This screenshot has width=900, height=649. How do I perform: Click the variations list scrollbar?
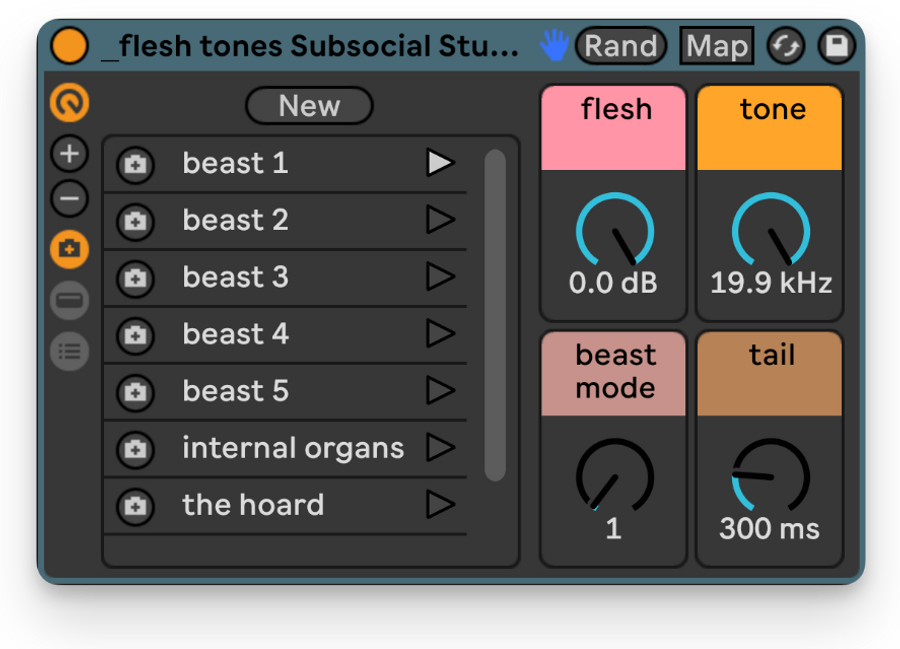pyautogui.click(x=495, y=315)
